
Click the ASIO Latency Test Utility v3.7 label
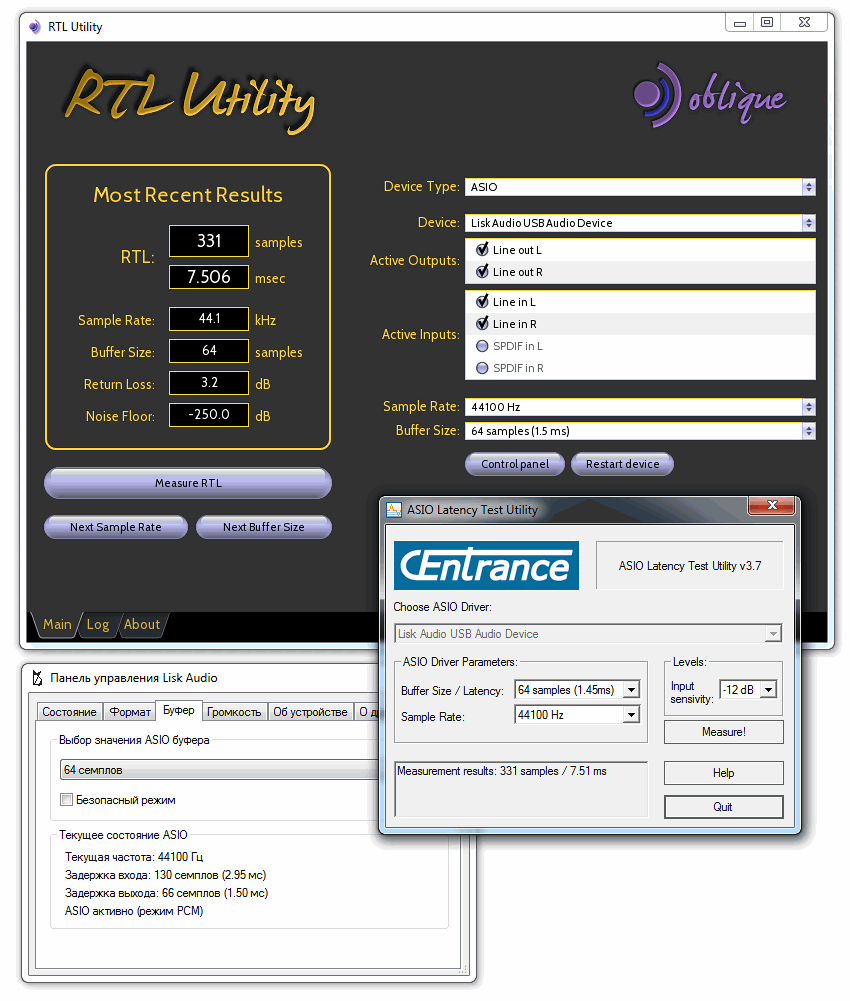(690, 566)
